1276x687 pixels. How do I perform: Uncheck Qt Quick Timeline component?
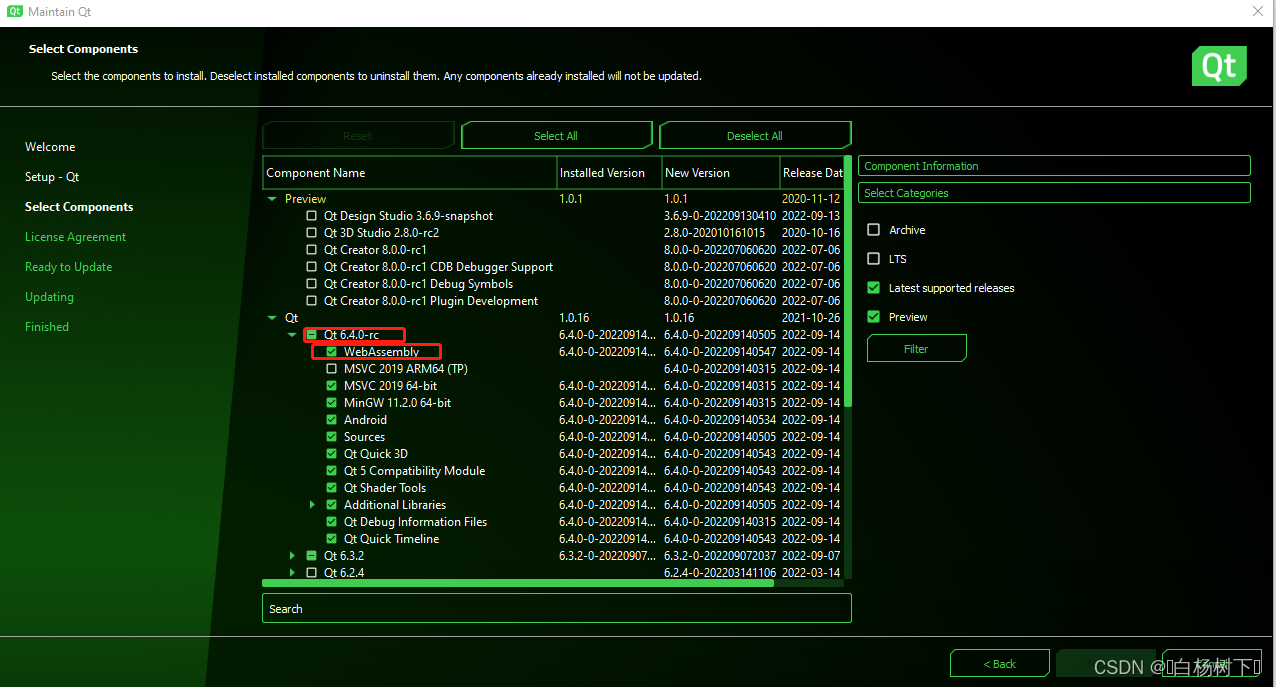[332, 539]
